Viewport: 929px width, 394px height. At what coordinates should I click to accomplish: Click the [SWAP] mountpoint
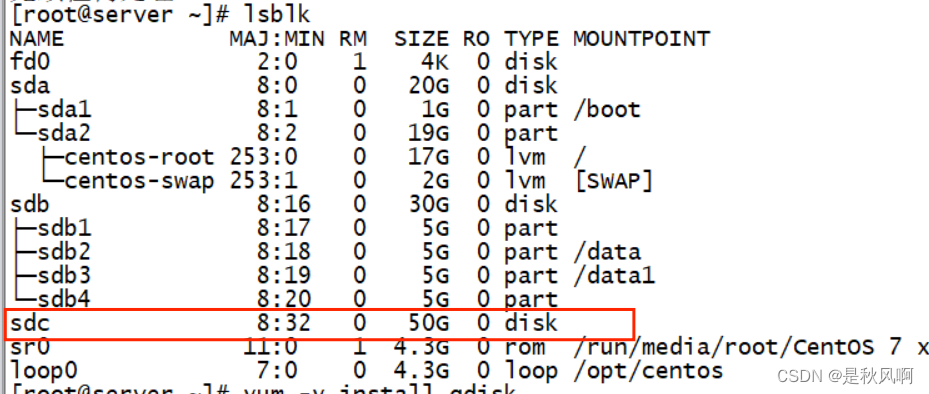(x=614, y=180)
